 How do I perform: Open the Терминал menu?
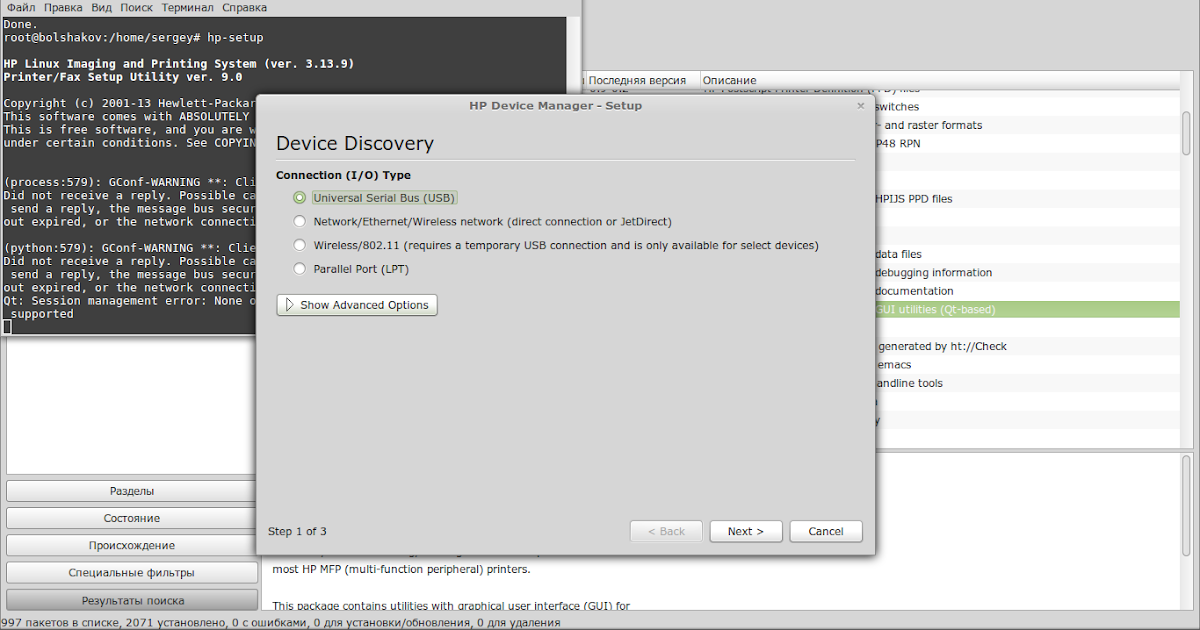click(187, 7)
